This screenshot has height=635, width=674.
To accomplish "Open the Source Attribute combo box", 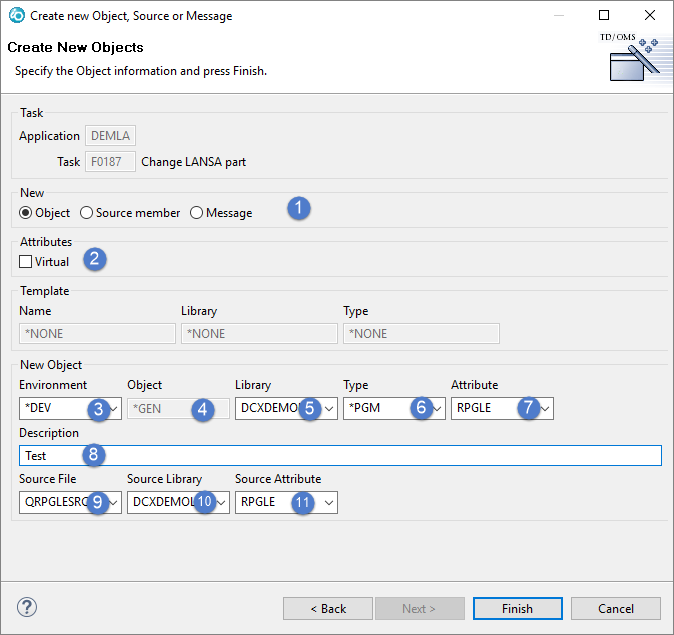I will click(329, 503).
